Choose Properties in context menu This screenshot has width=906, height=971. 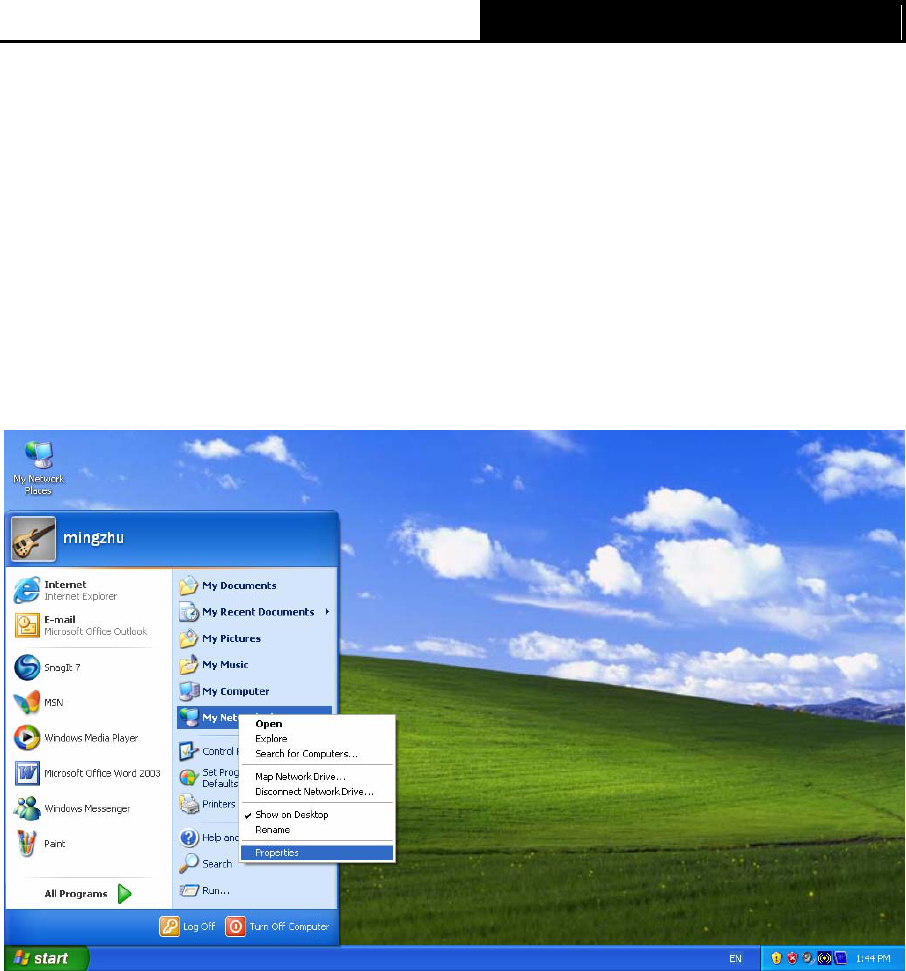click(317, 853)
